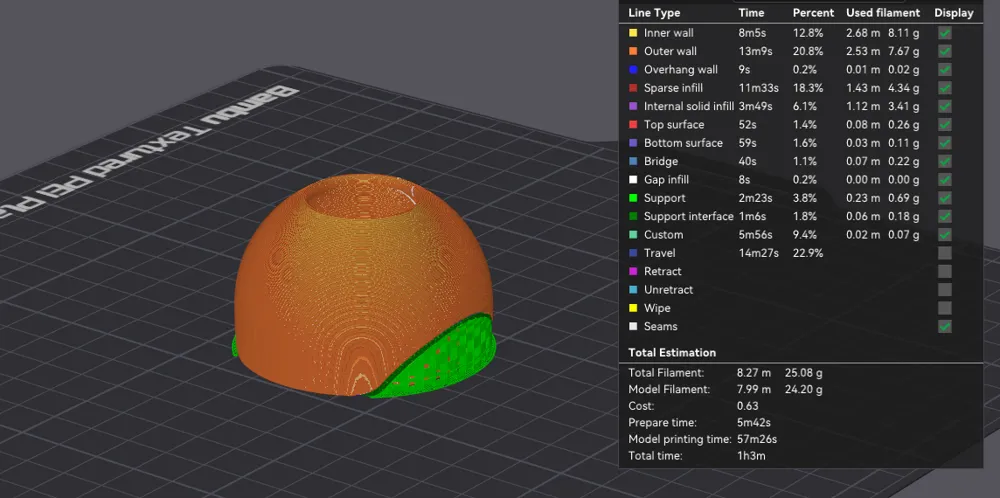Screen dimensions: 1000x498
Task: Toggle Support interface display checkbox
Action: (x=945, y=216)
